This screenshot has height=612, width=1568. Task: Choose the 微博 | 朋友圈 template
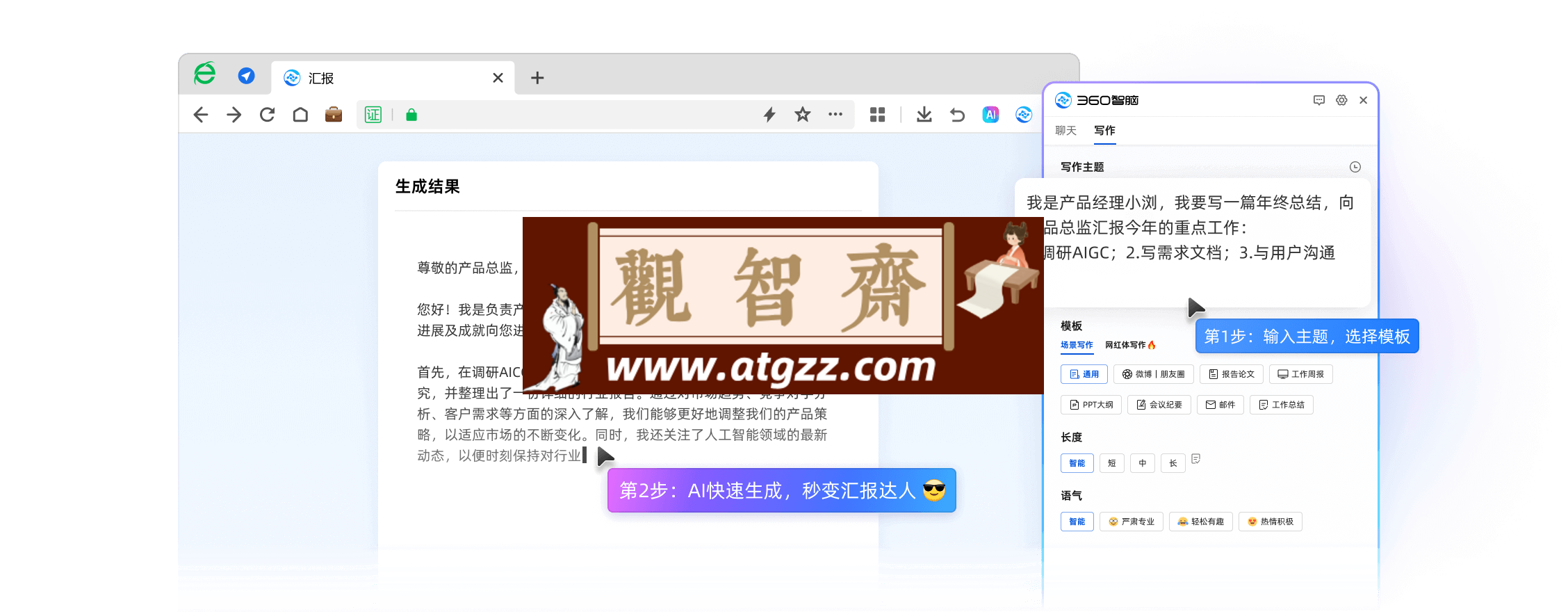tap(1154, 374)
